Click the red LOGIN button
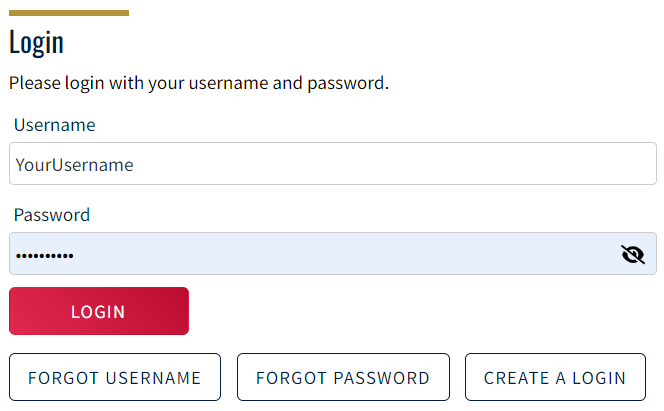This screenshot has width=664, height=411. (99, 311)
